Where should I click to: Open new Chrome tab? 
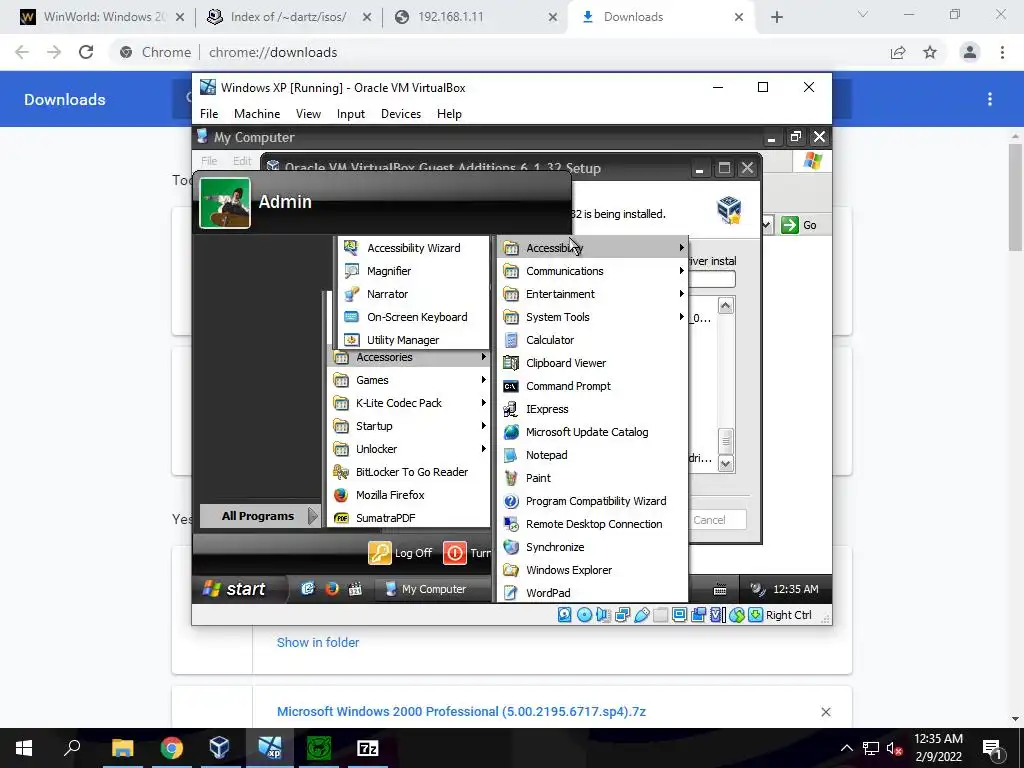[x=776, y=17]
